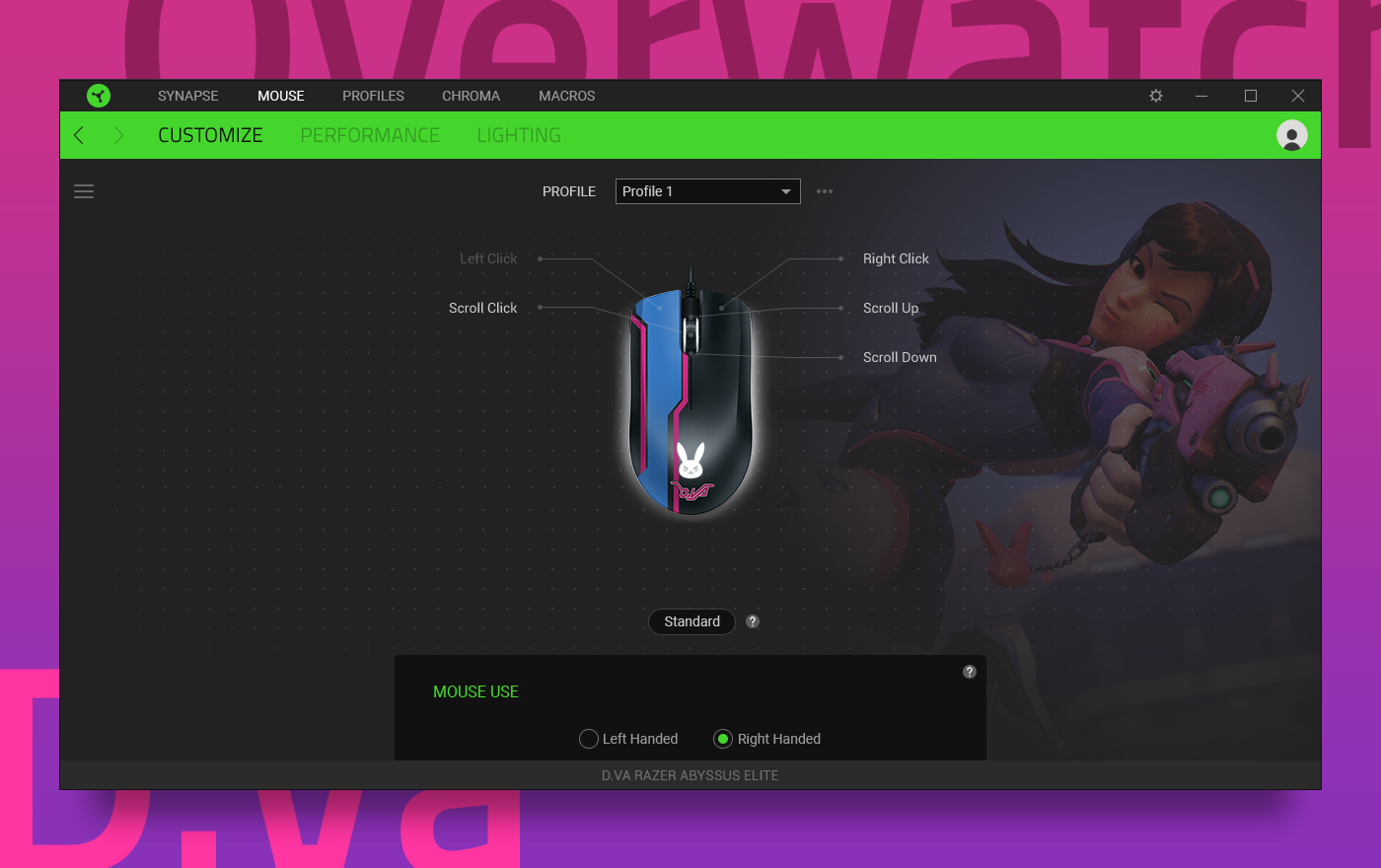The height and width of the screenshot is (868, 1381).
Task: Open the settings gear
Action: click(x=1156, y=96)
